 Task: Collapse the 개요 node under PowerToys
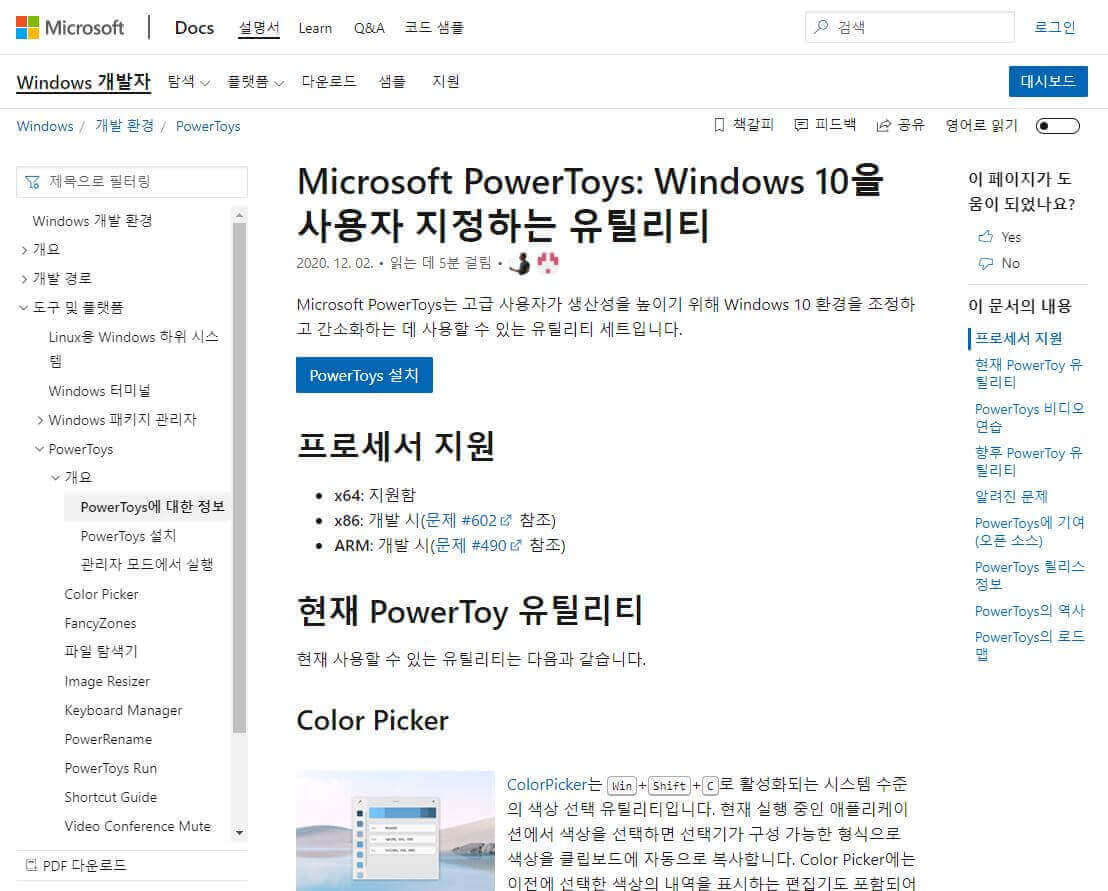pyautogui.click(x=56, y=478)
